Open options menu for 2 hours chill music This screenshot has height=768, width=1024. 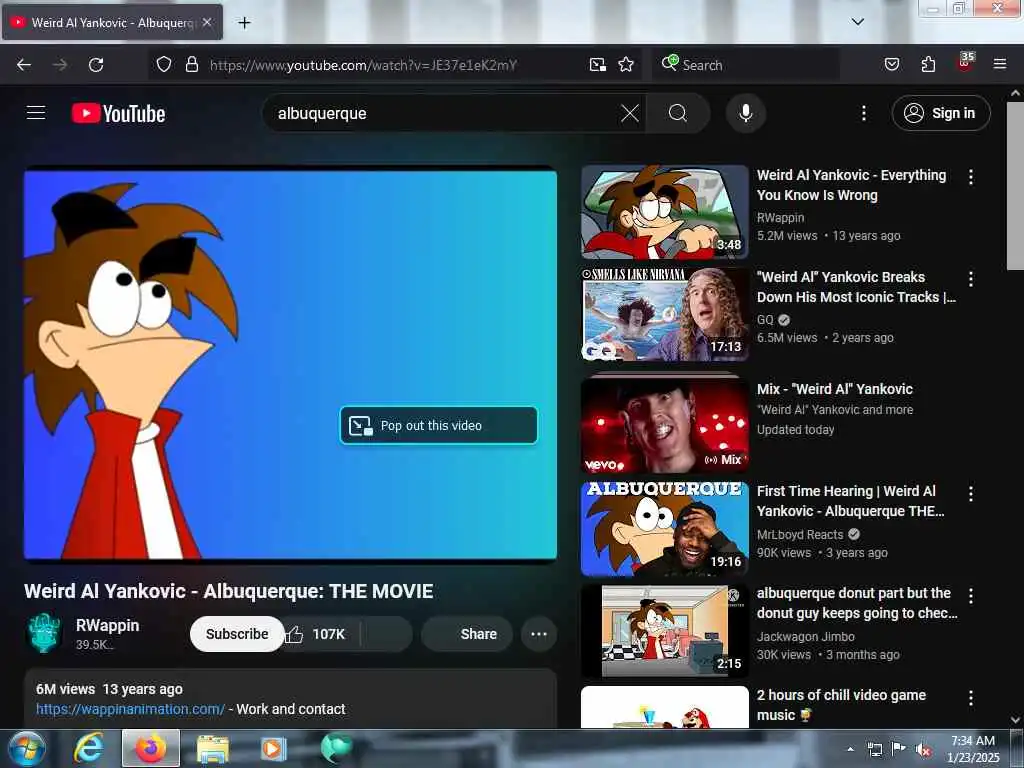(971, 698)
